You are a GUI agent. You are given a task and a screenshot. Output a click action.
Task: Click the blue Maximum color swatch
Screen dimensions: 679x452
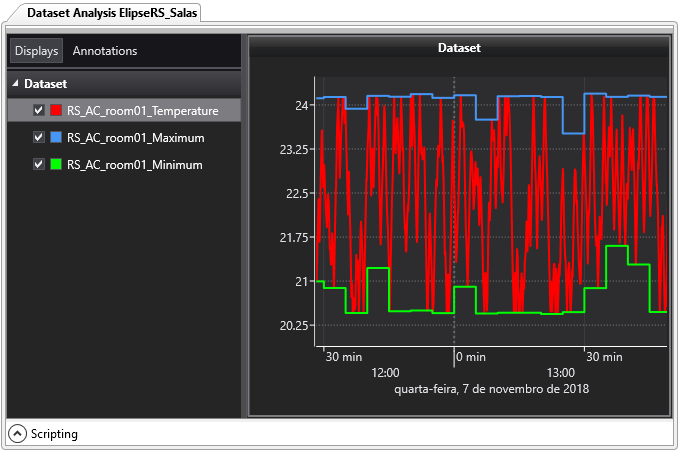click(x=56, y=137)
